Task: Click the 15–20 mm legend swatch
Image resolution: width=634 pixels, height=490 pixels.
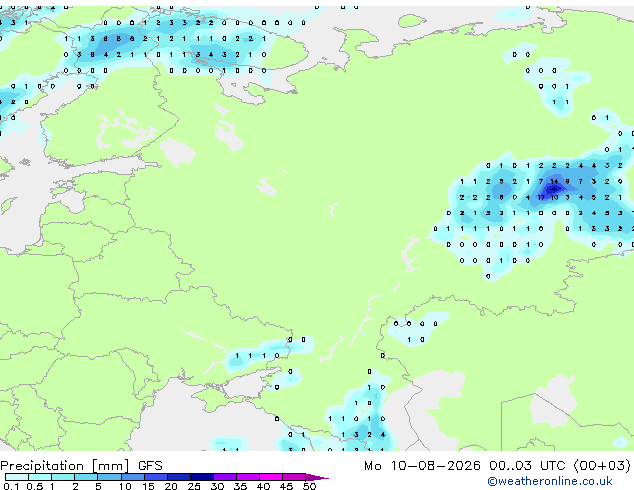Action: click(156, 477)
